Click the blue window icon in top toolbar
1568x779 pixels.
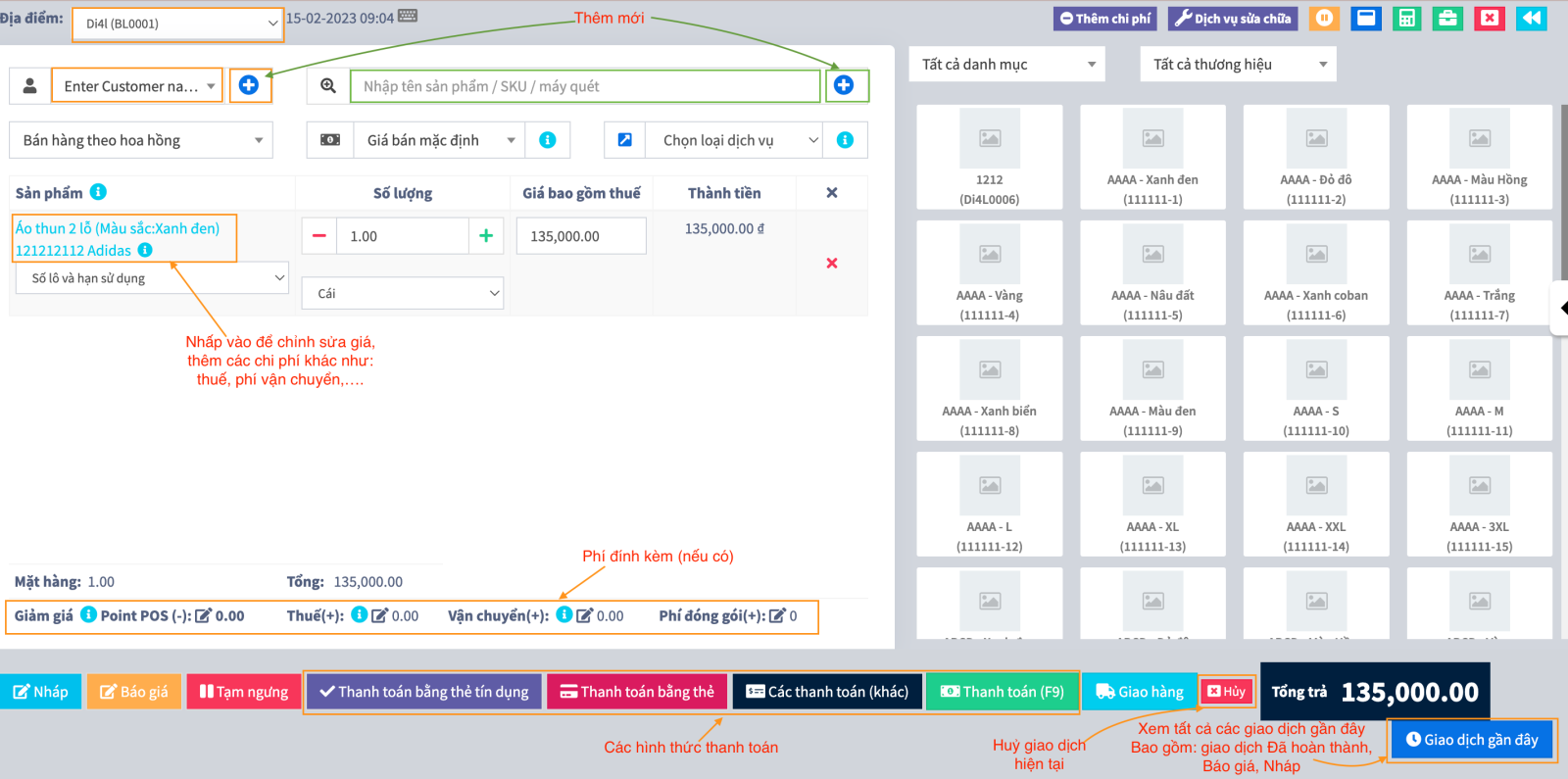pos(1366,19)
